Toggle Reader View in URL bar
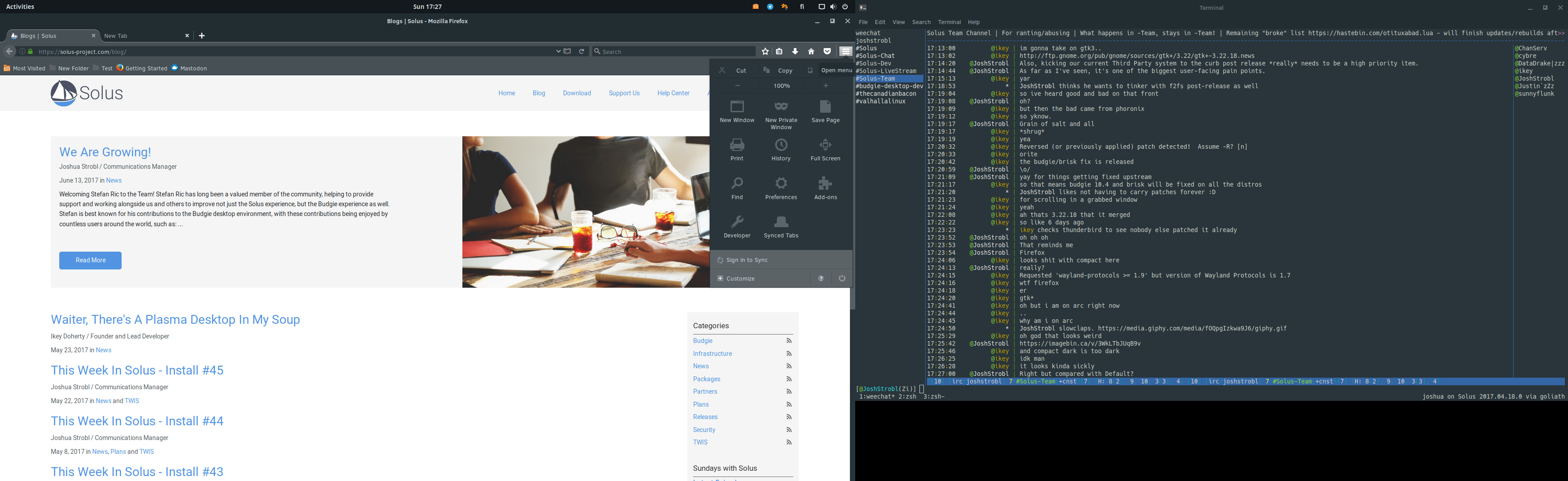1568x481 pixels. tap(568, 52)
